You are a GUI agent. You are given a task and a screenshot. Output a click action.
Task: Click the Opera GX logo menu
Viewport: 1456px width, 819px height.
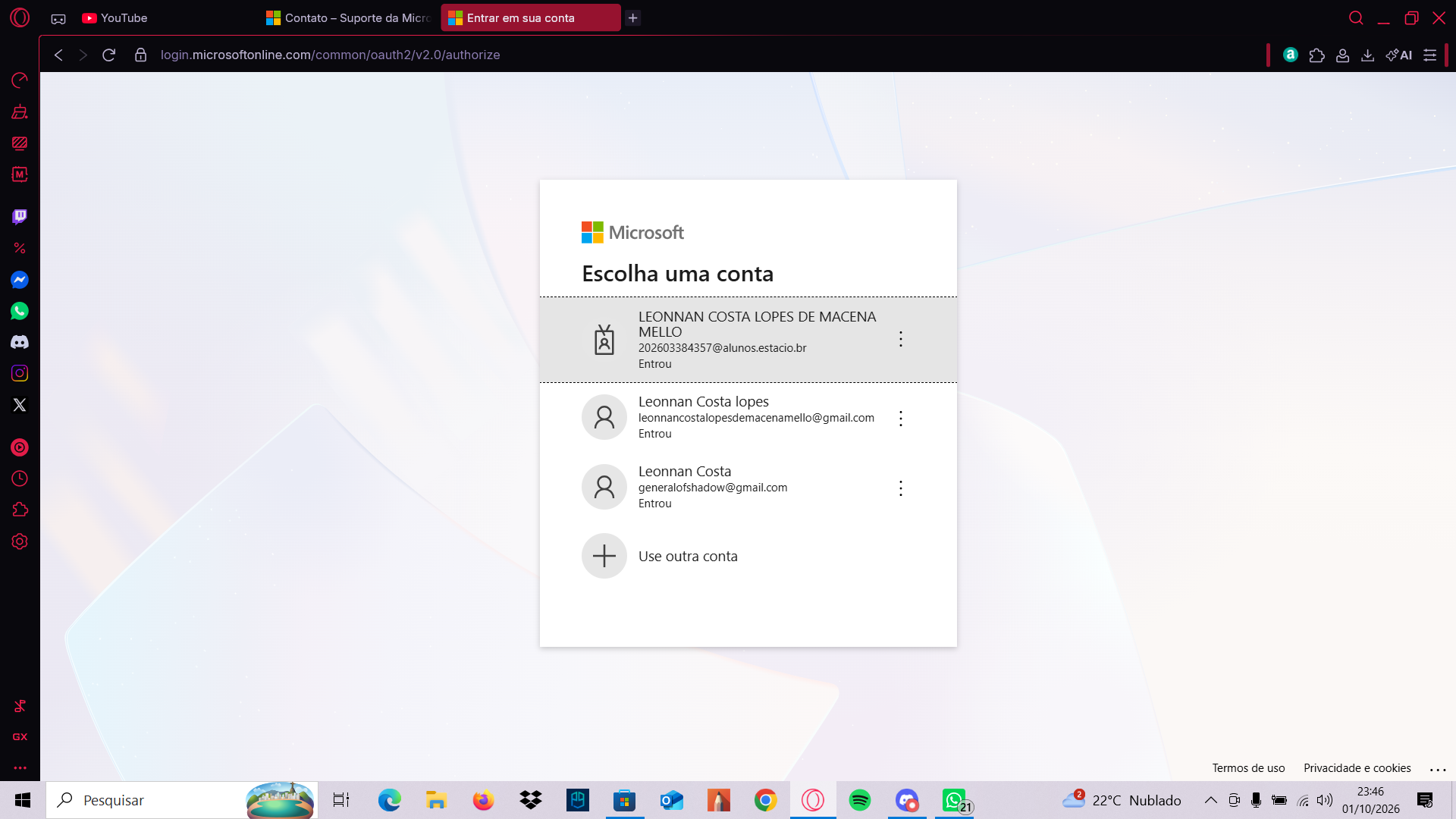click(20, 17)
